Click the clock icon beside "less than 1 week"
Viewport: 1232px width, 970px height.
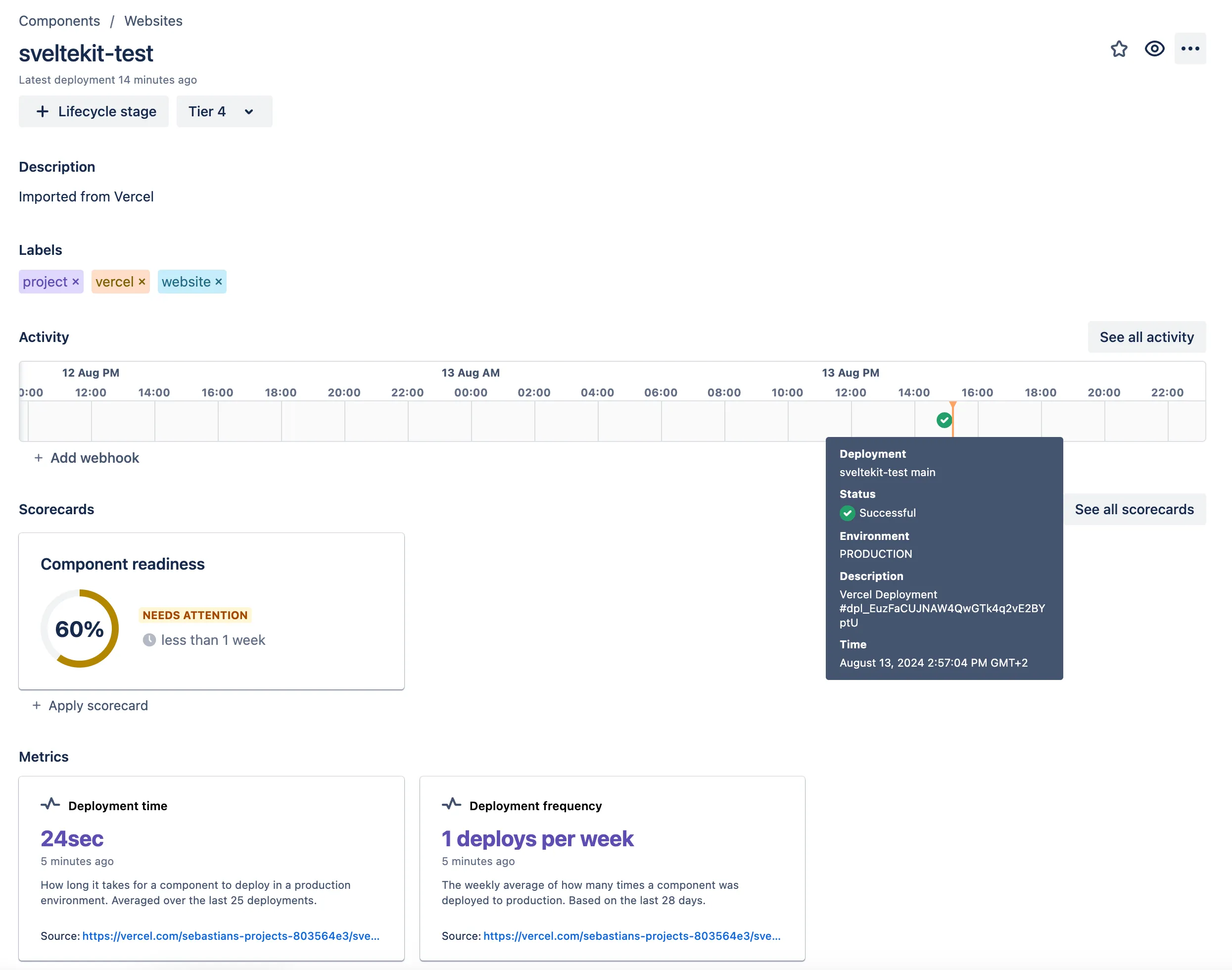tap(149, 640)
